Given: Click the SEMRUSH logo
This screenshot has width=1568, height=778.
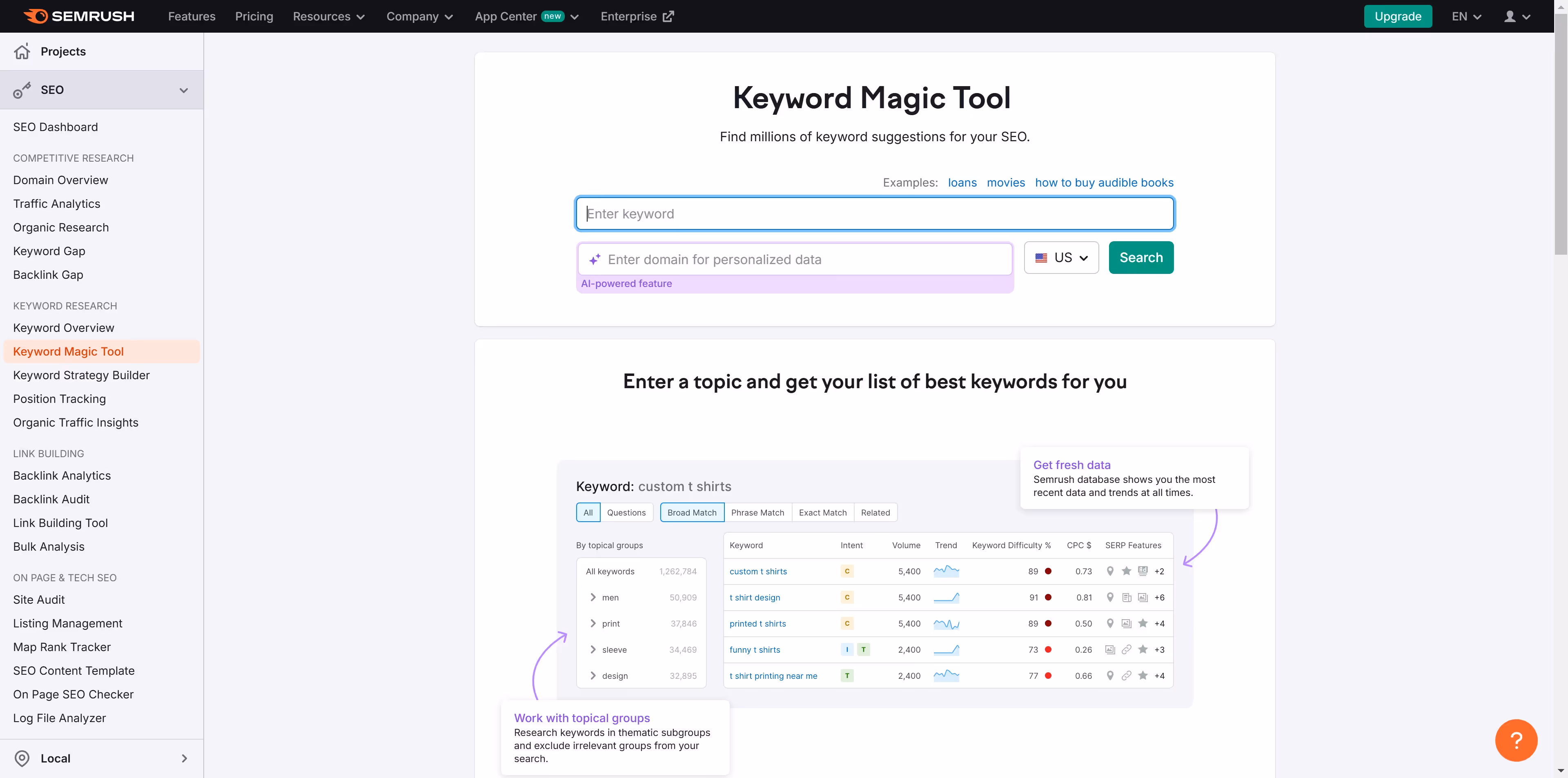Looking at the screenshot, I should 78,16.
